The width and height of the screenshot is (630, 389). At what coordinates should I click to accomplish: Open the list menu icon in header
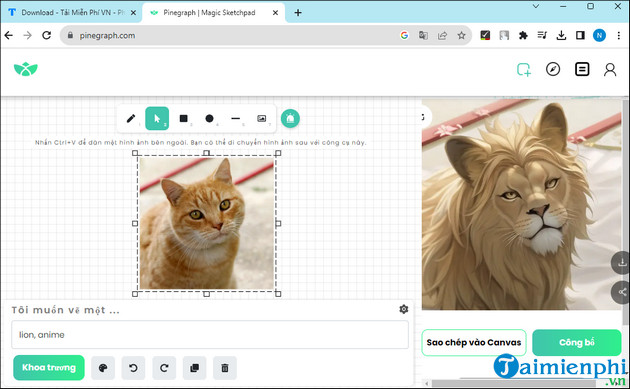[582, 69]
